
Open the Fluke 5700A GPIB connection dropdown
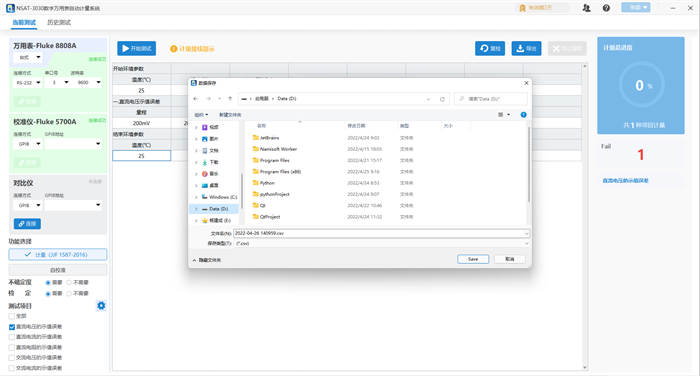click(28, 144)
